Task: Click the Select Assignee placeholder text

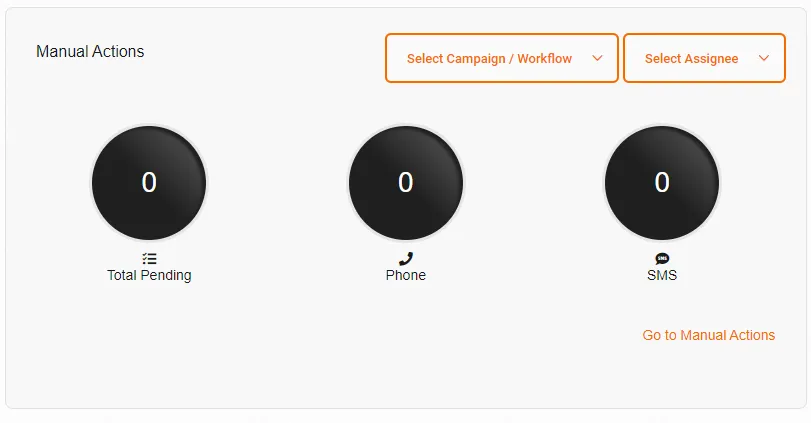Action: [692, 58]
